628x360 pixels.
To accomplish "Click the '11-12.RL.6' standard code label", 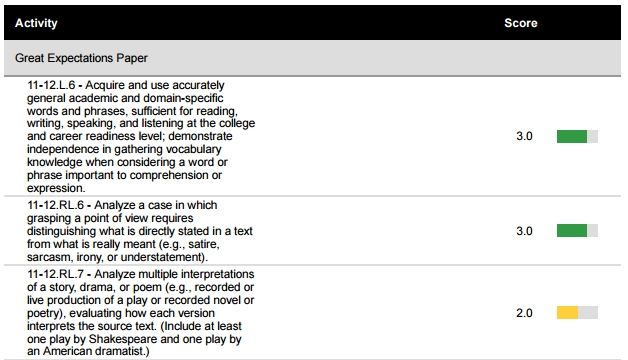I will (x=55, y=205).
